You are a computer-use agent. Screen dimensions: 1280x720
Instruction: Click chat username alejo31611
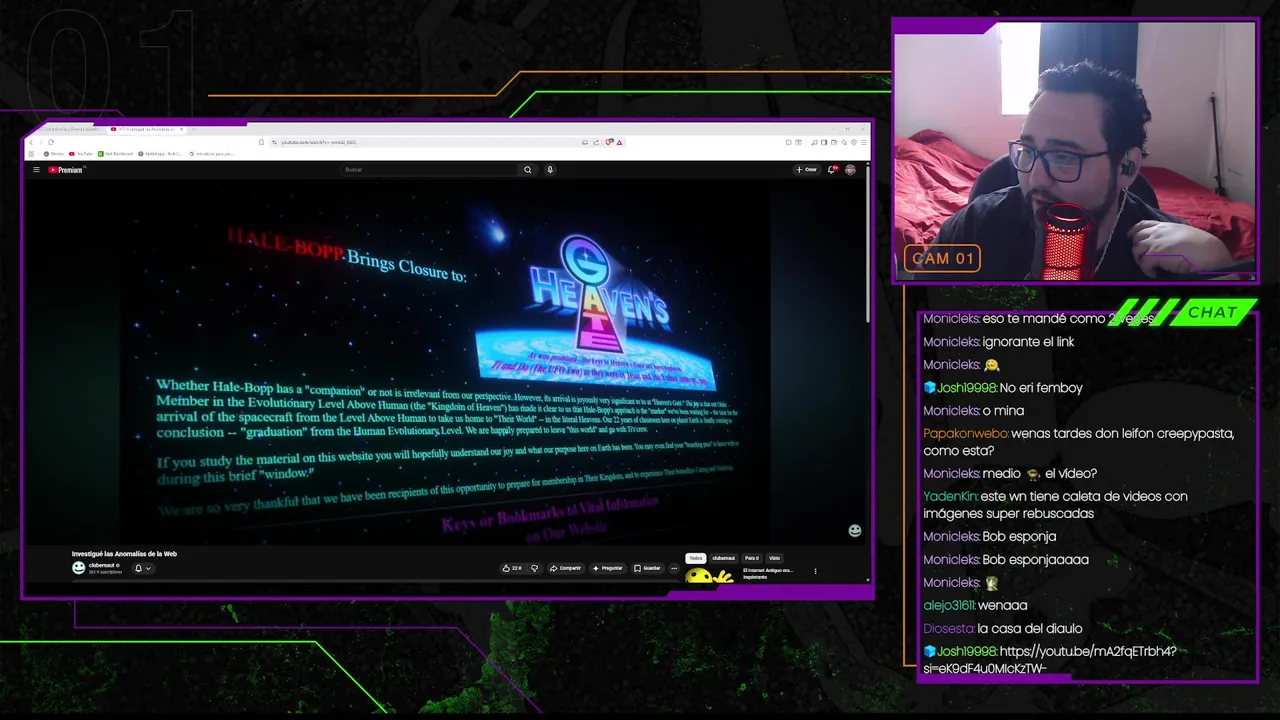click(x=949, y=605)
